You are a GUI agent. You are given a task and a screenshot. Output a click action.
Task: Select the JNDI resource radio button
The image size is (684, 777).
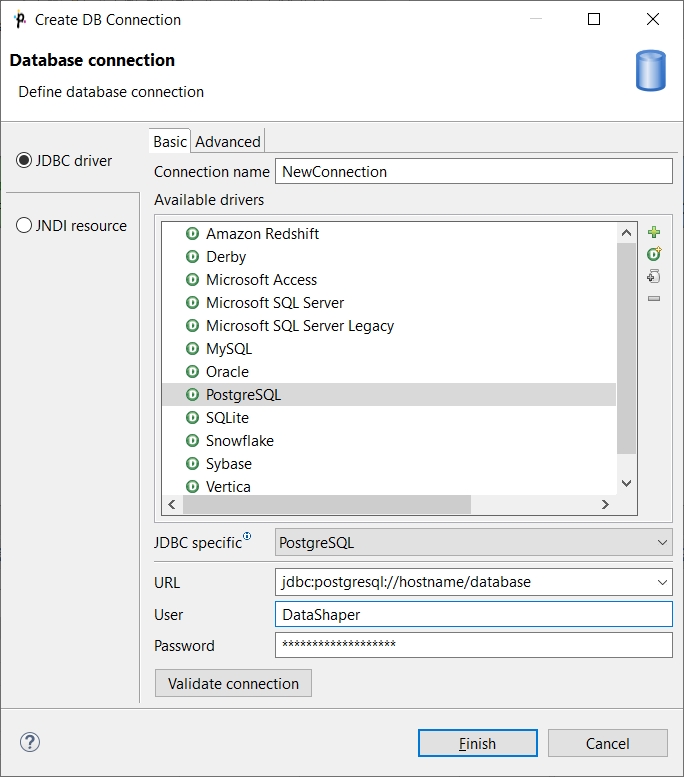pos(24,226)
